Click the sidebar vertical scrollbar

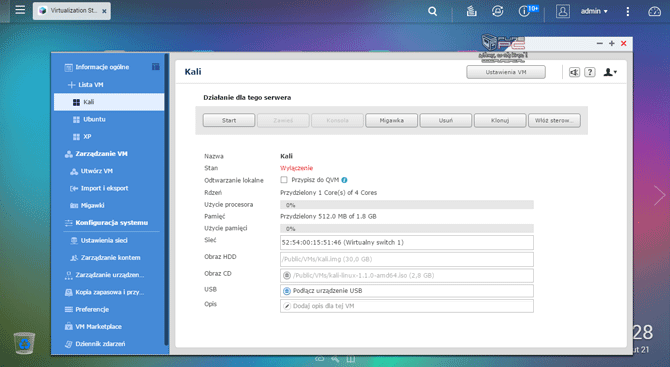(167, 200)
